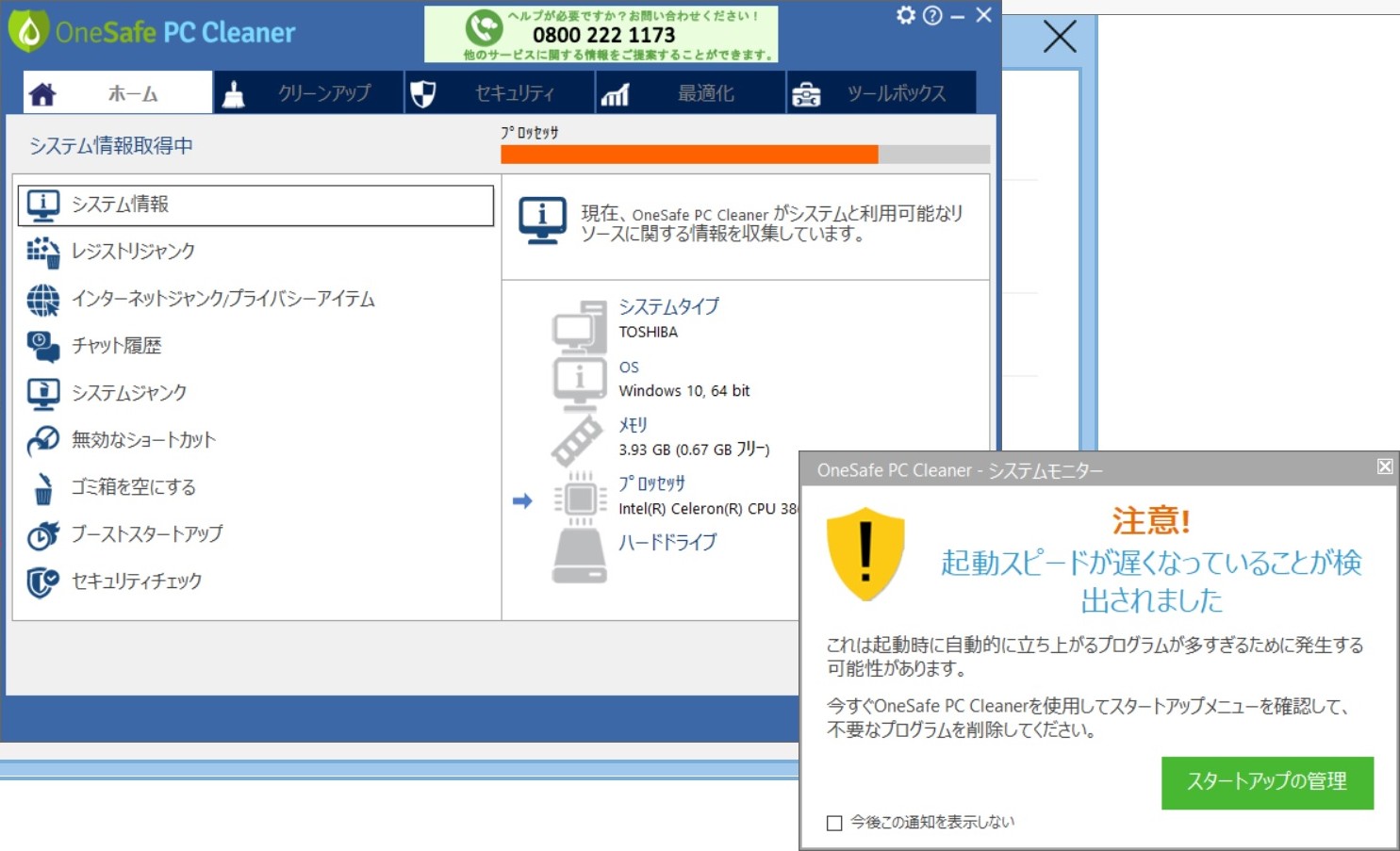This screenshot has width=1400, height=851.
Task: Select システムジャンク item
Action: coord(255,393)
